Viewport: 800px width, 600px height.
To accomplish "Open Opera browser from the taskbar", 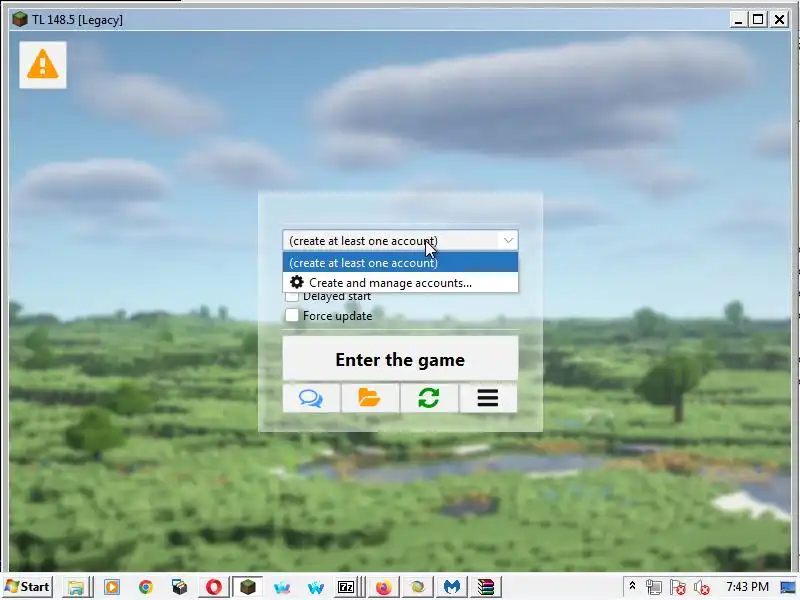I will (214, 587).
